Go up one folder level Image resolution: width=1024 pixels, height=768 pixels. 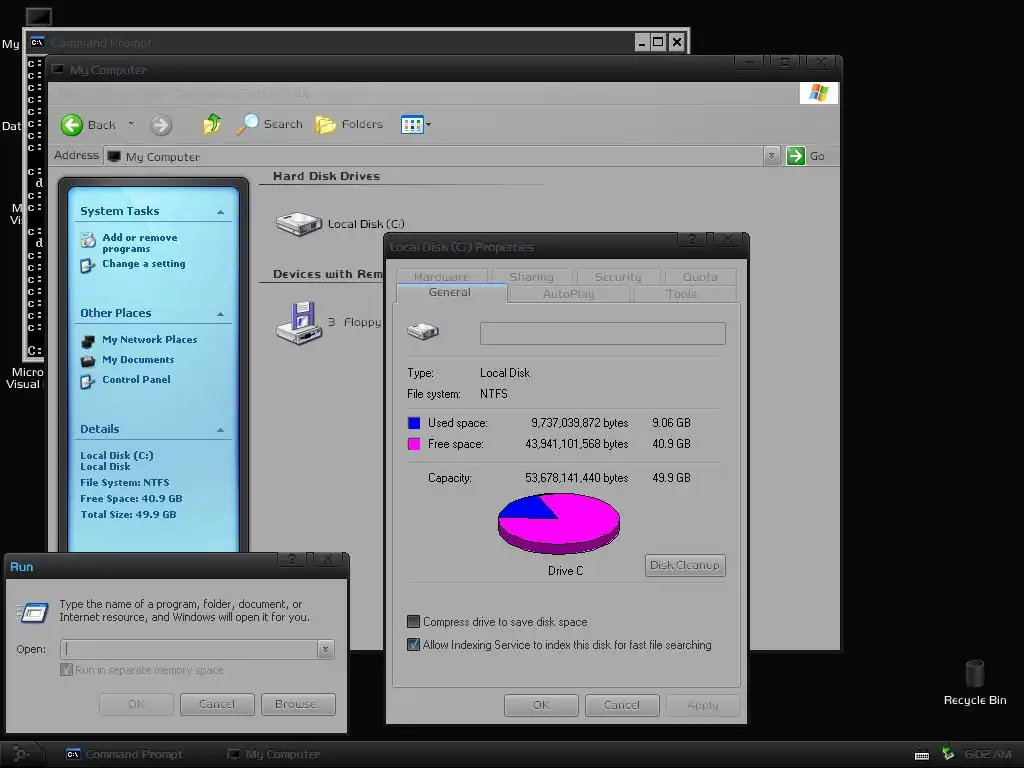point(212,123)
